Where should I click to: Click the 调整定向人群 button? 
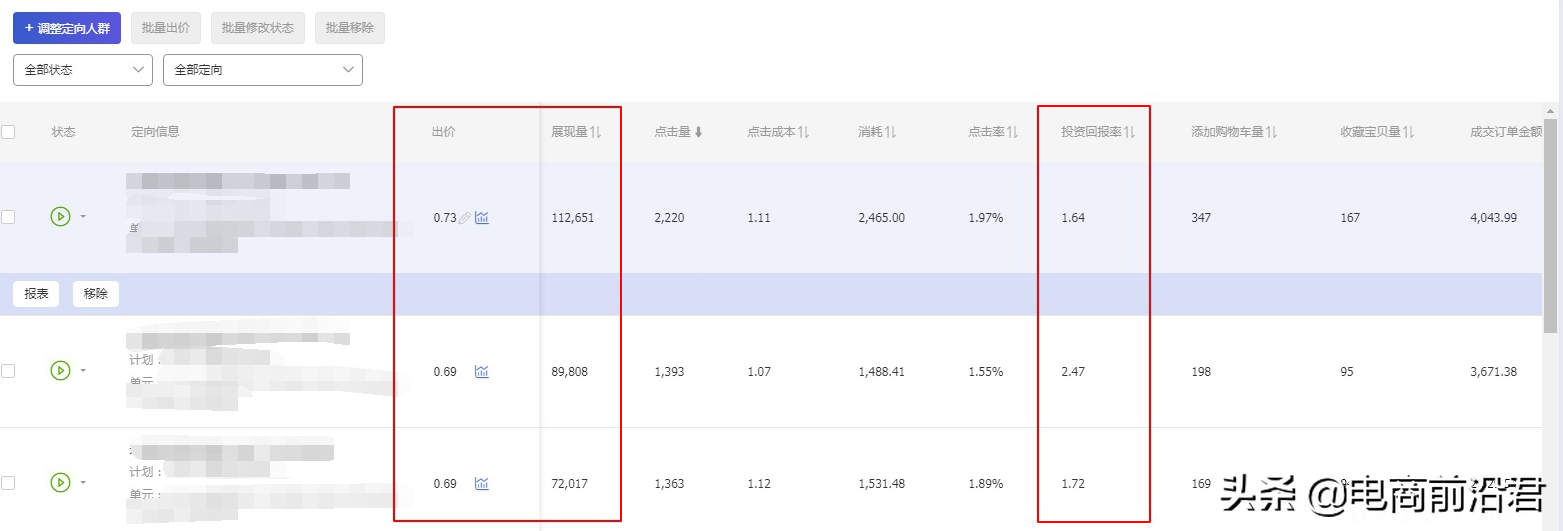click(67, 28)
